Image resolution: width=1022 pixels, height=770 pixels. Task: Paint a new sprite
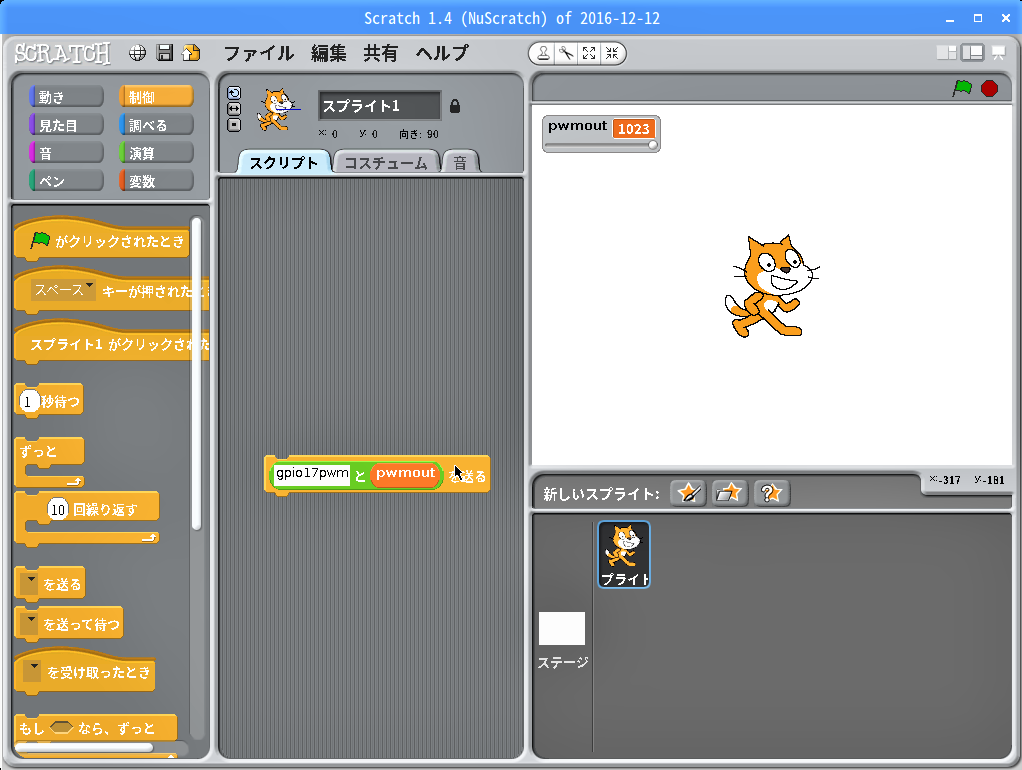[688, 493]
